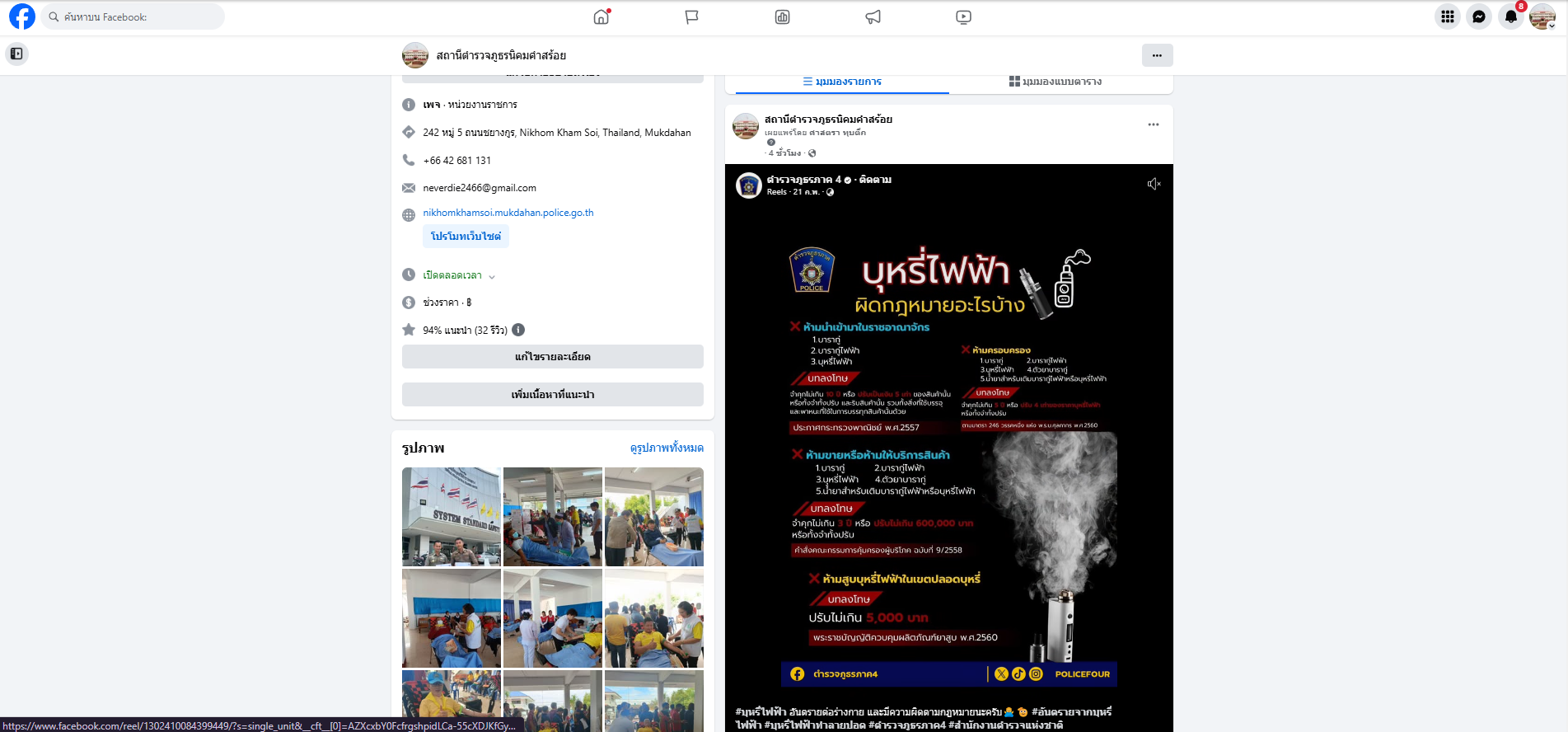
Task: Switch to list view tab
Action: 841,82
